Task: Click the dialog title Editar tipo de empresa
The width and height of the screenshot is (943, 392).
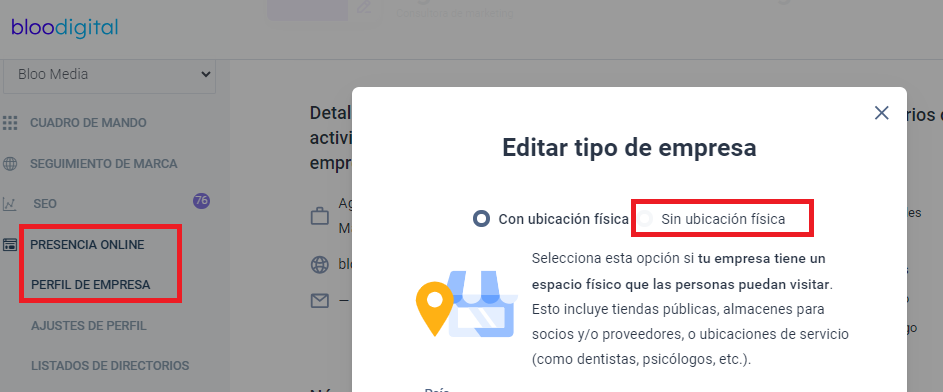Action: [629, 148]
